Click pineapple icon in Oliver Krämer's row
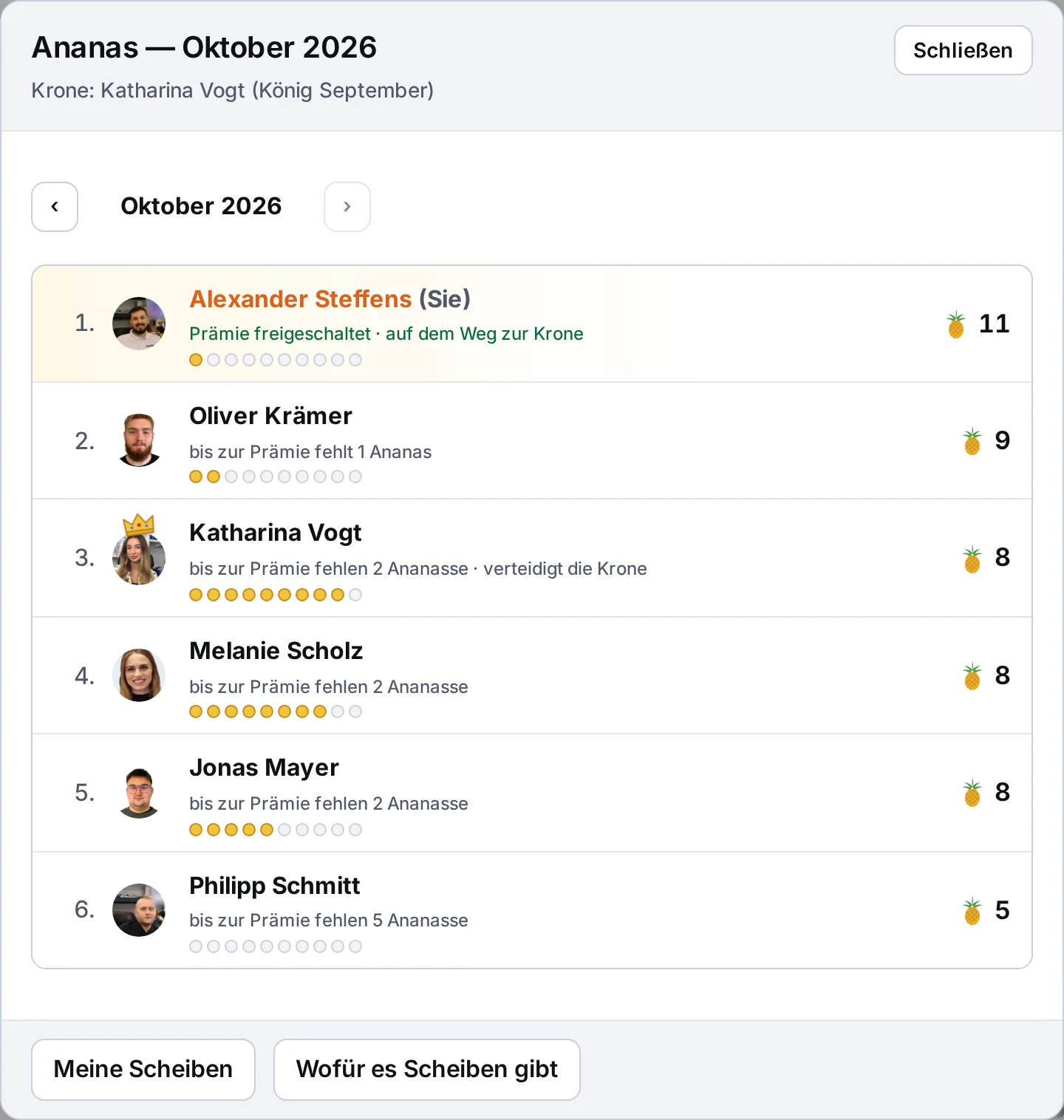 point(972,441)
